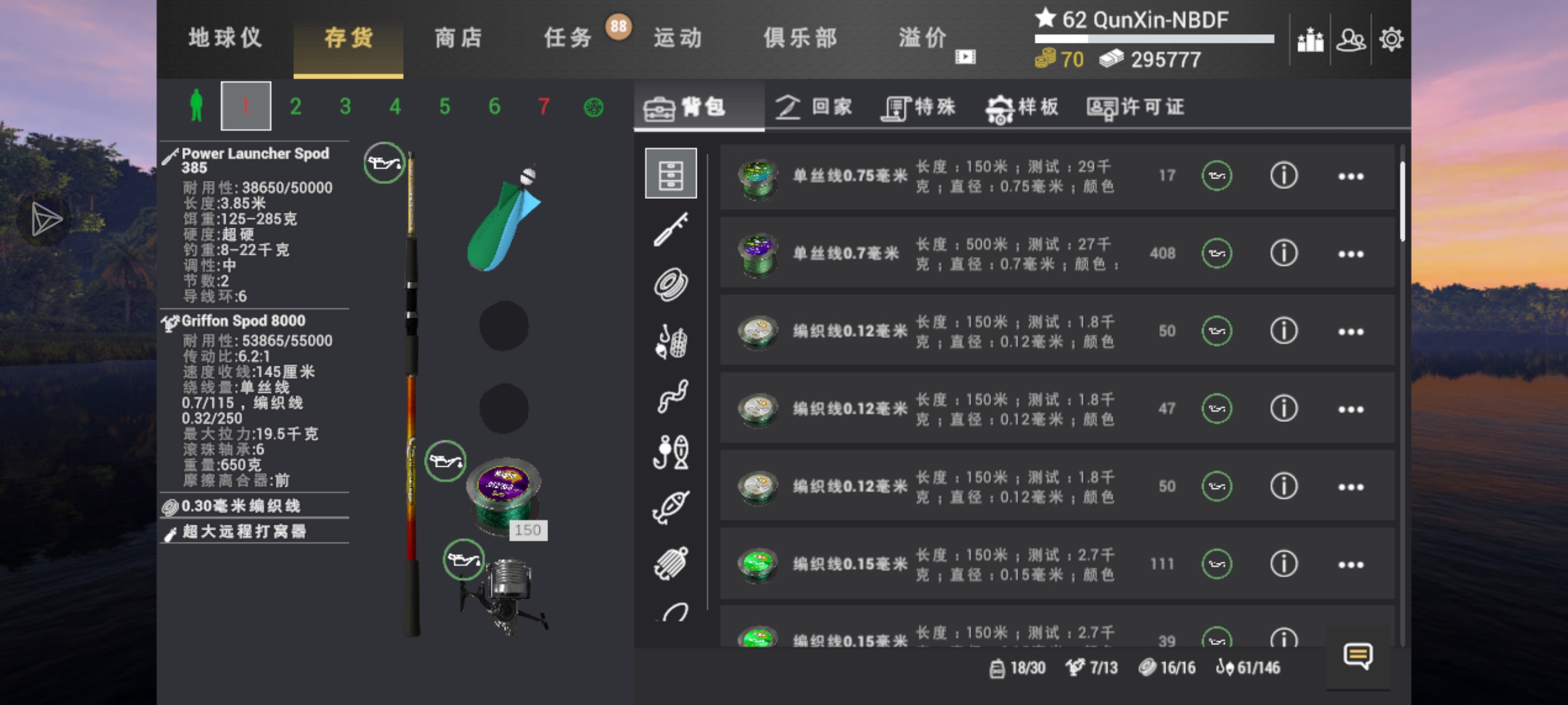Open more options for 单丝线0.7毫米
The height and width of the screenshot is (705, 1568).
click(x=1351, y=254)
